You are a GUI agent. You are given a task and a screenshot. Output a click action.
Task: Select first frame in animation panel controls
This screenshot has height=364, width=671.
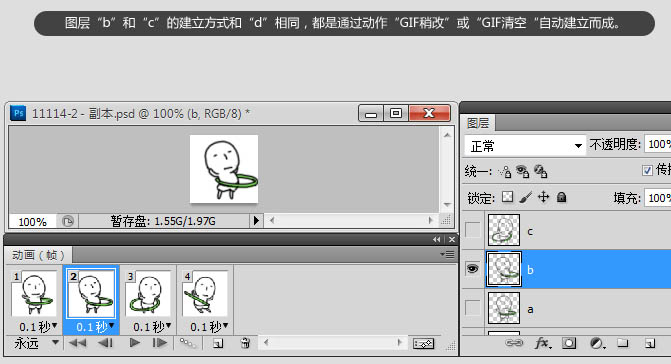[x=77, y=343]
